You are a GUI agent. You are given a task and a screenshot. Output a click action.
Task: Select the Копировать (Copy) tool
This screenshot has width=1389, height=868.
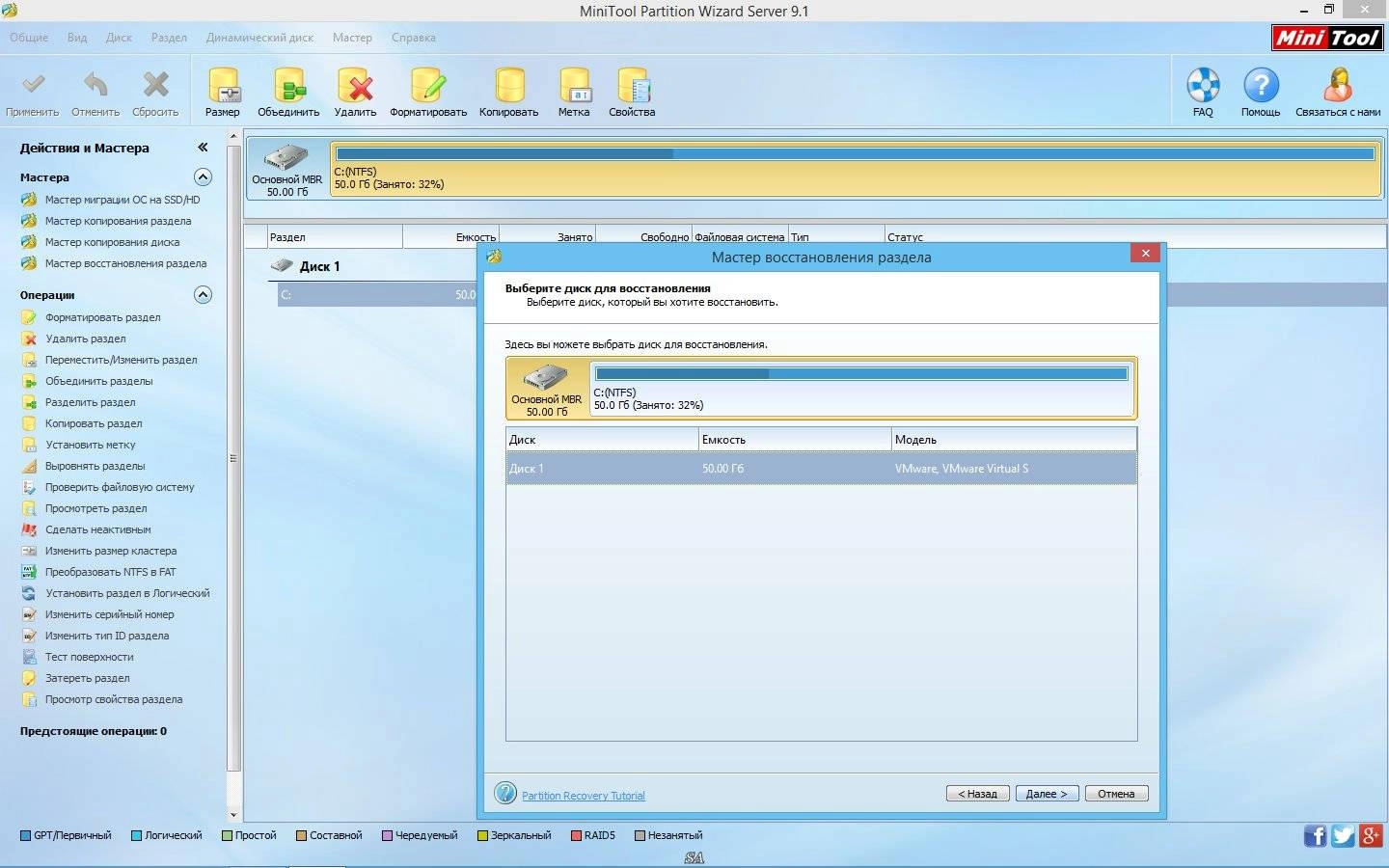click(x=508, y=93)
